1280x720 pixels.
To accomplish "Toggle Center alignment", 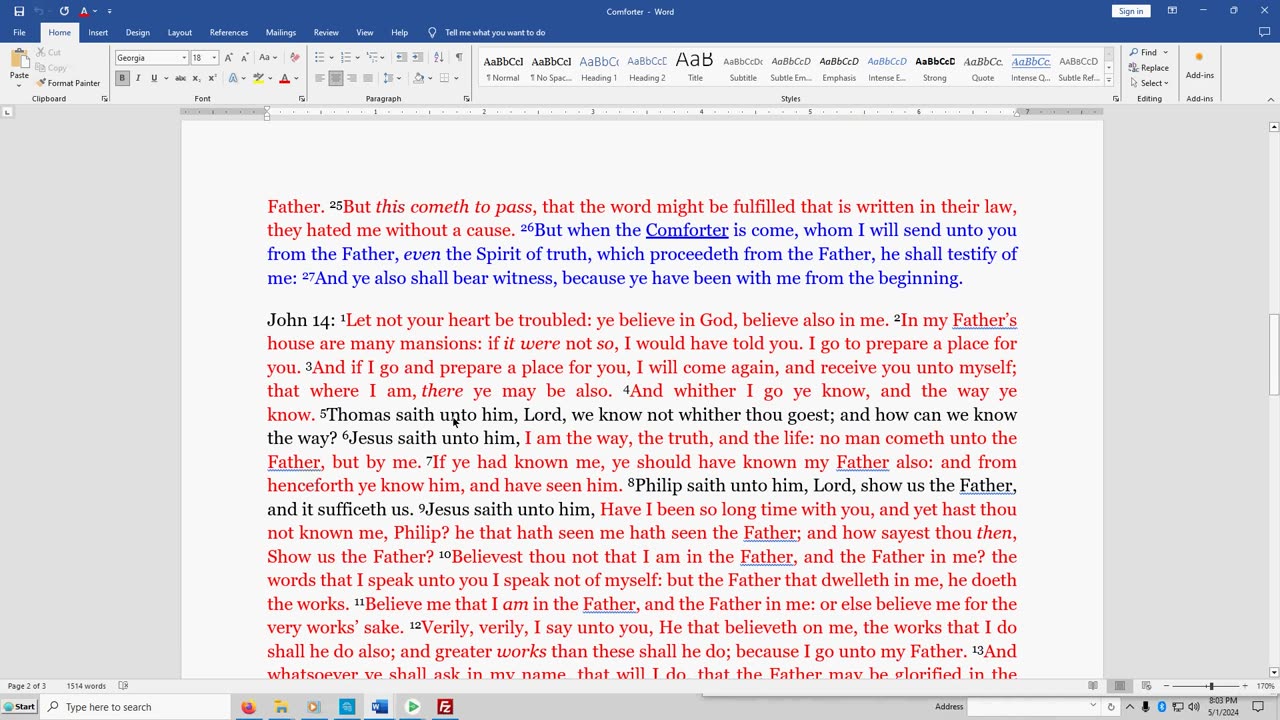I will pos(336,78).
